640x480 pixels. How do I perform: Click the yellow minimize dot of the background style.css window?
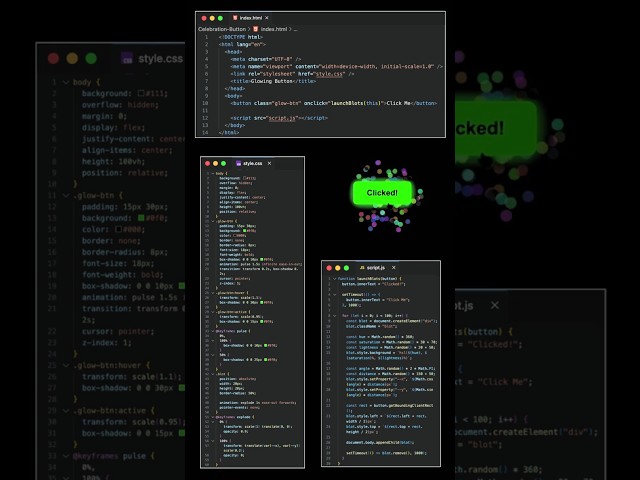point(72,58)
